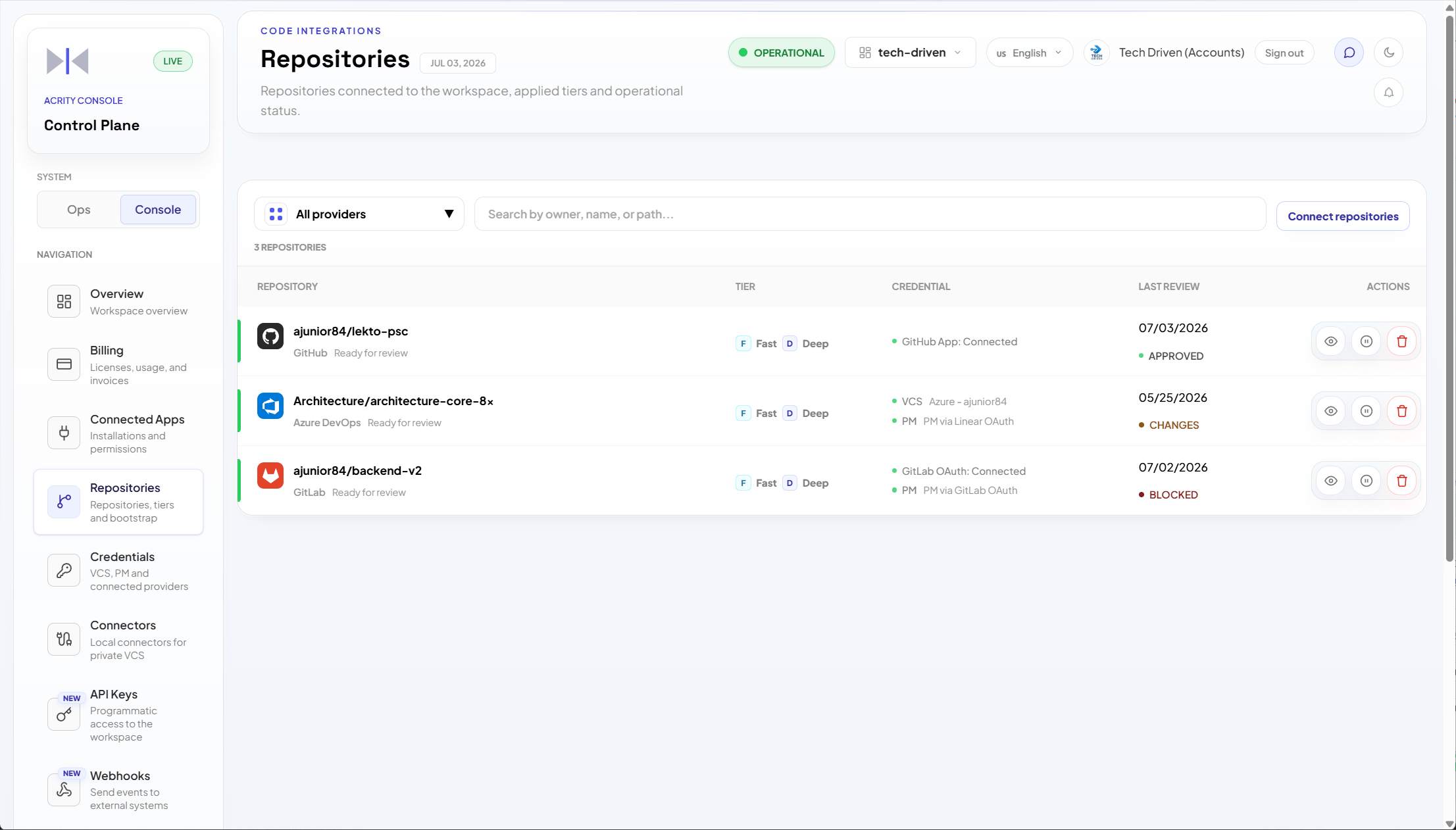This screenshot has width=1456, height=830.
Task: Open the ajunior84/lekto-psc repository link
Action: point(351,331)
